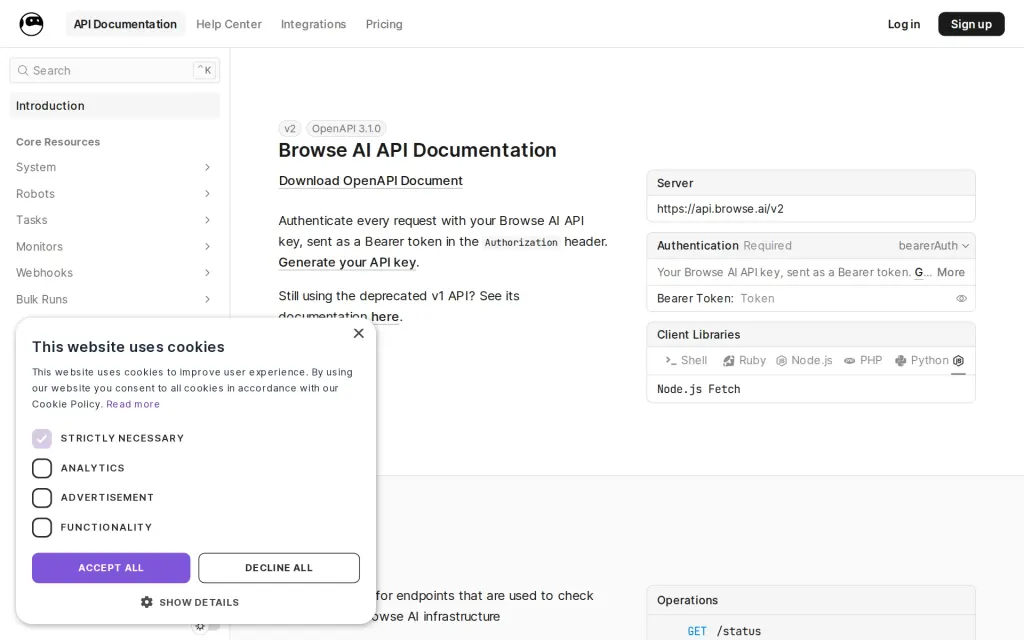The image size is (1024, 640).
Task: Show the Bearer token with eye icon
Action: 961,298
